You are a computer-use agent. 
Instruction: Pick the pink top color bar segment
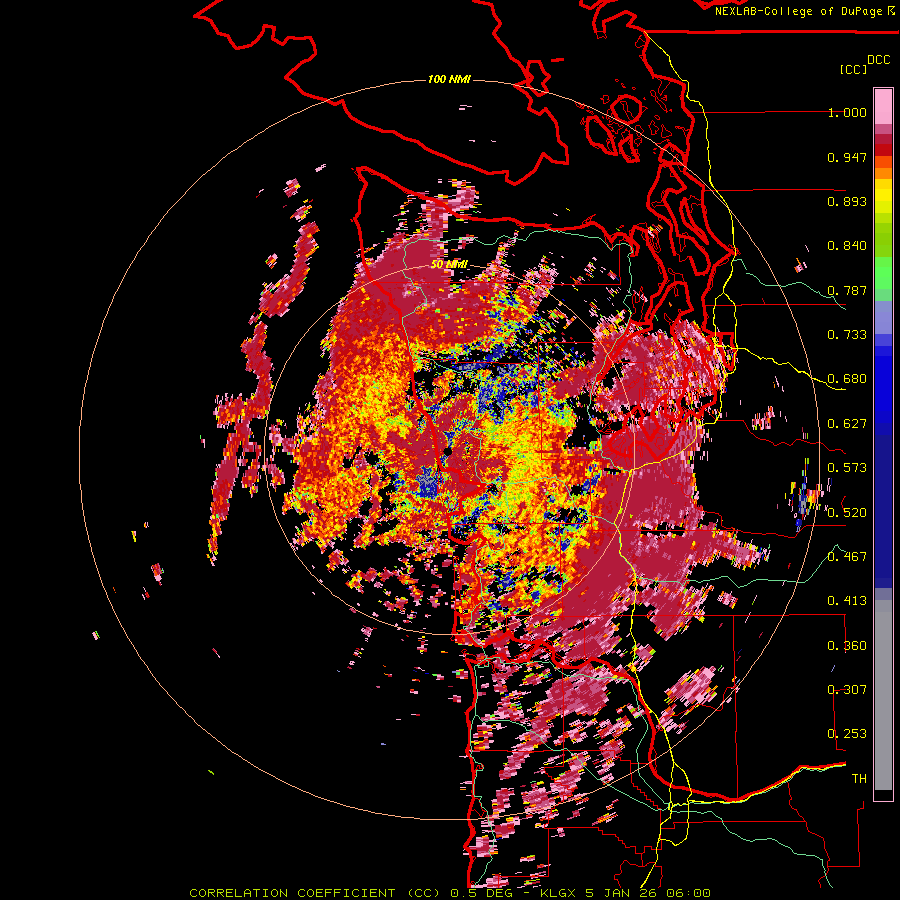883,106
